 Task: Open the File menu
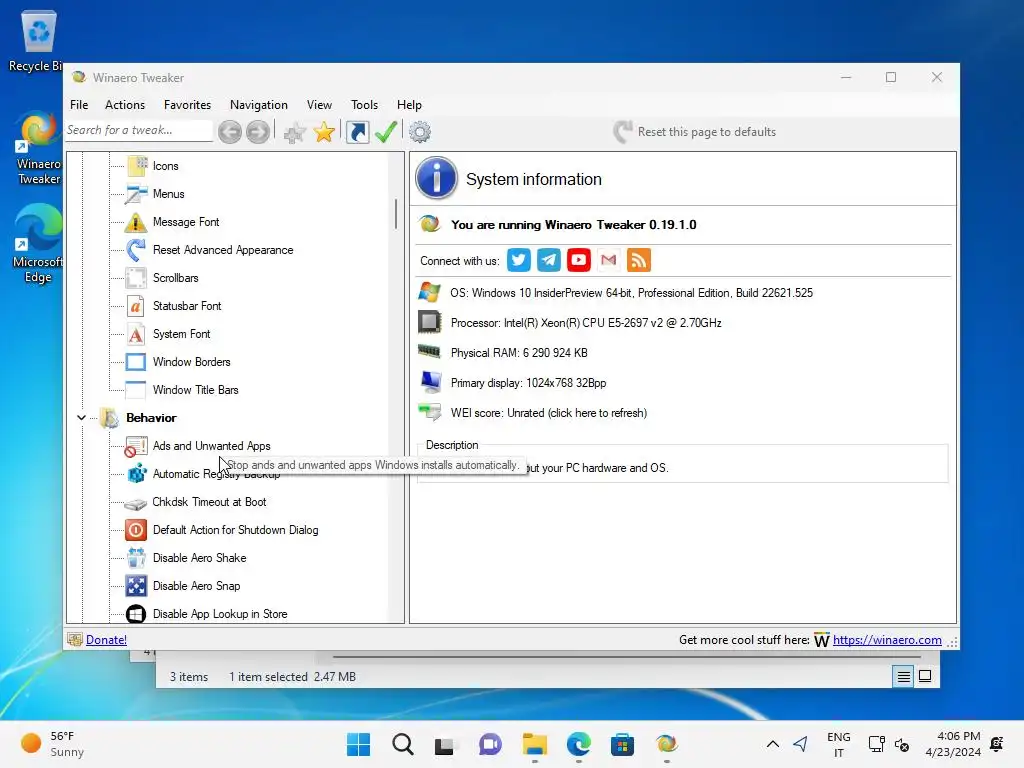point(79,104)
